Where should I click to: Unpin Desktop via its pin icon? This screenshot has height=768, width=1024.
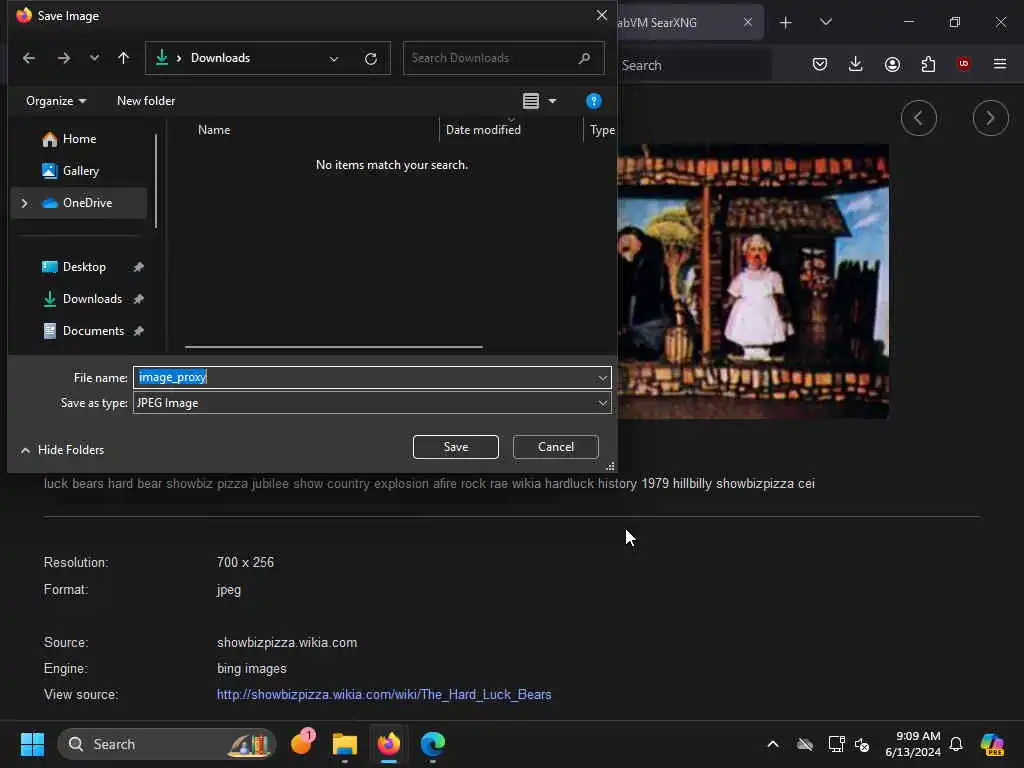(x=138, y=267)
